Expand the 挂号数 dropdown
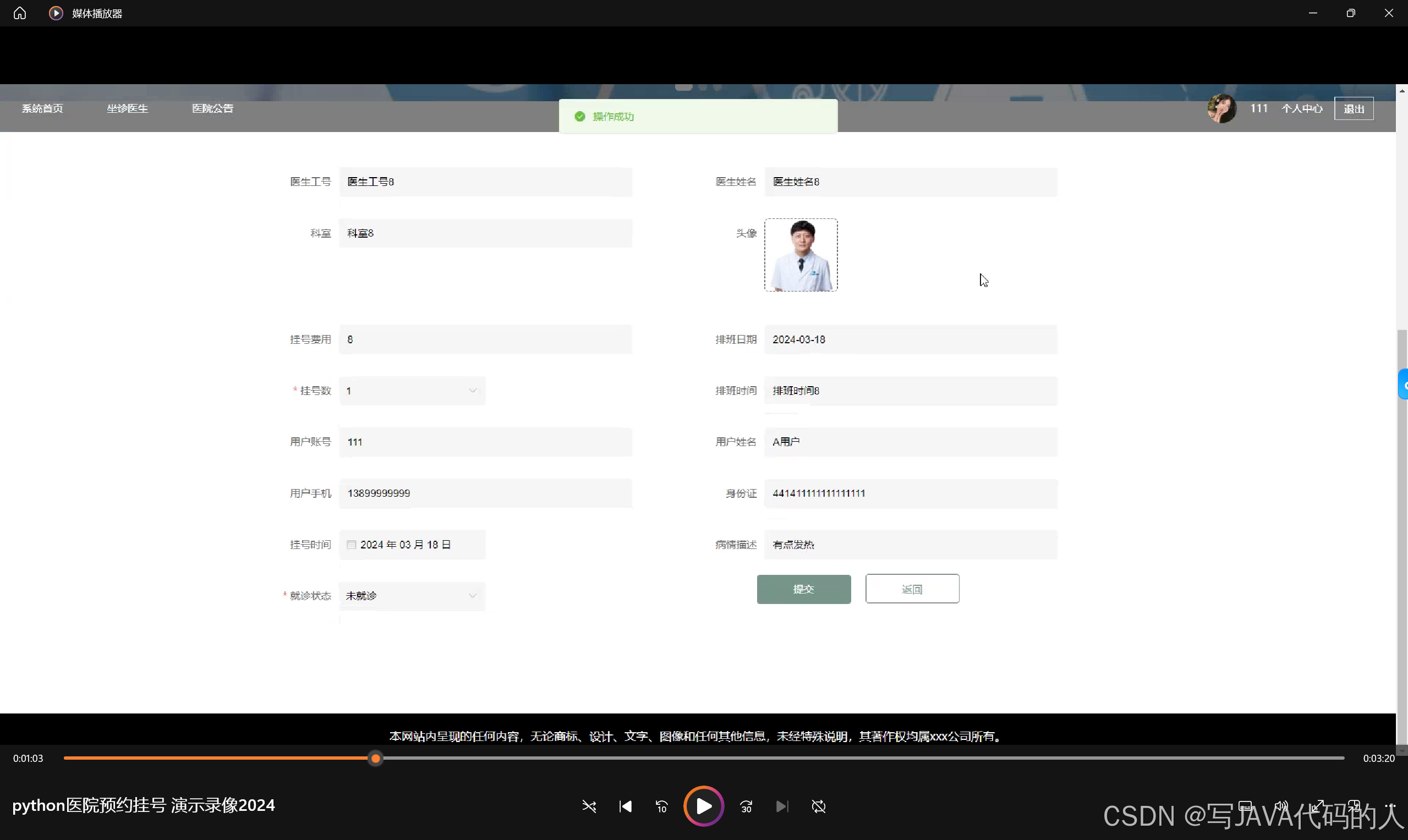This screenshot has width=1408, height=840. (412, 391)
